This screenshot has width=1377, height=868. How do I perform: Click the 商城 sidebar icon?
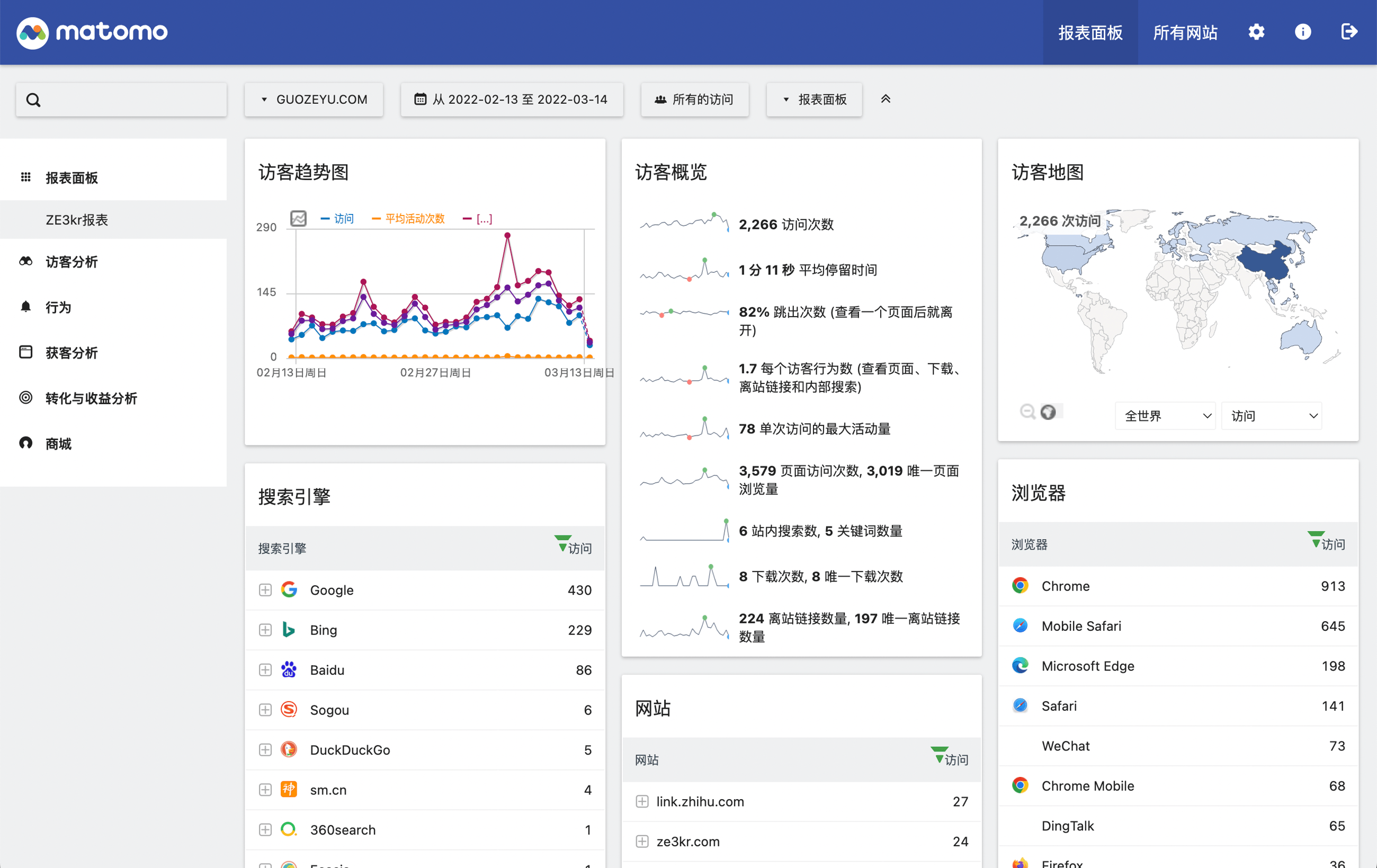coord(25,442)
